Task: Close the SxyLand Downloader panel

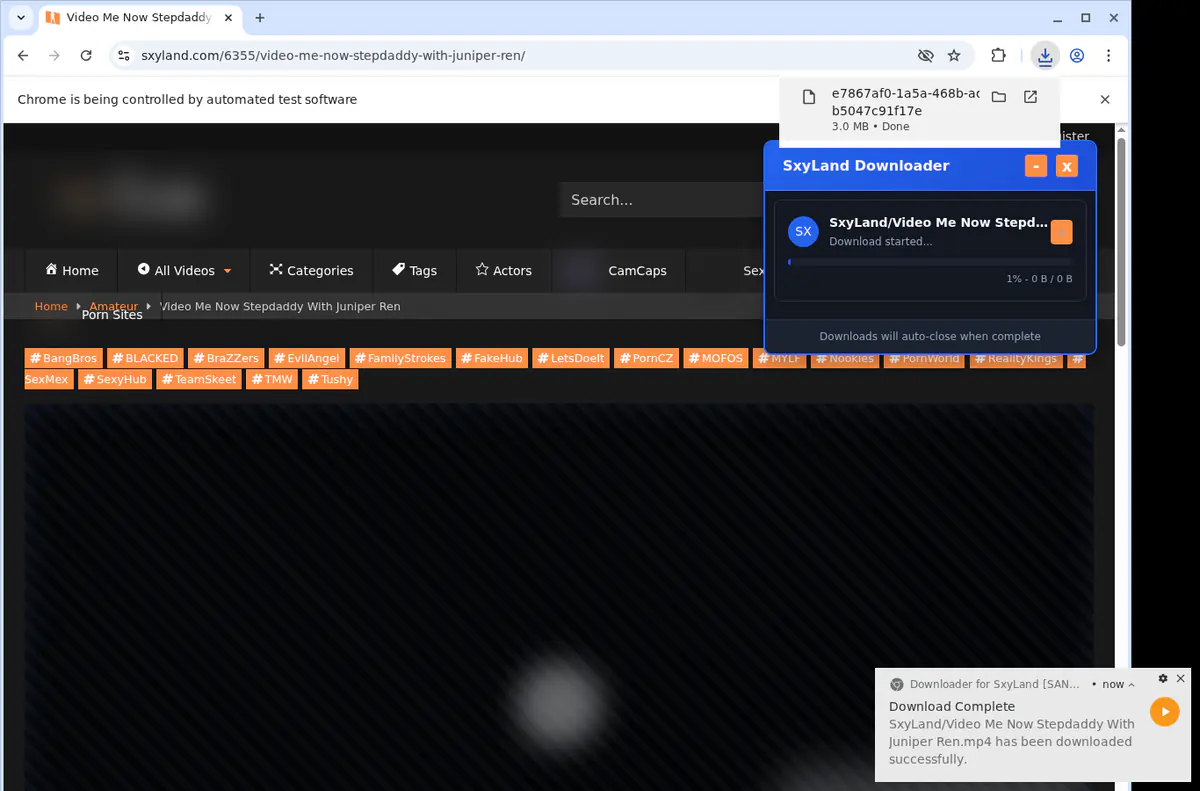Action: point(1067,166)
